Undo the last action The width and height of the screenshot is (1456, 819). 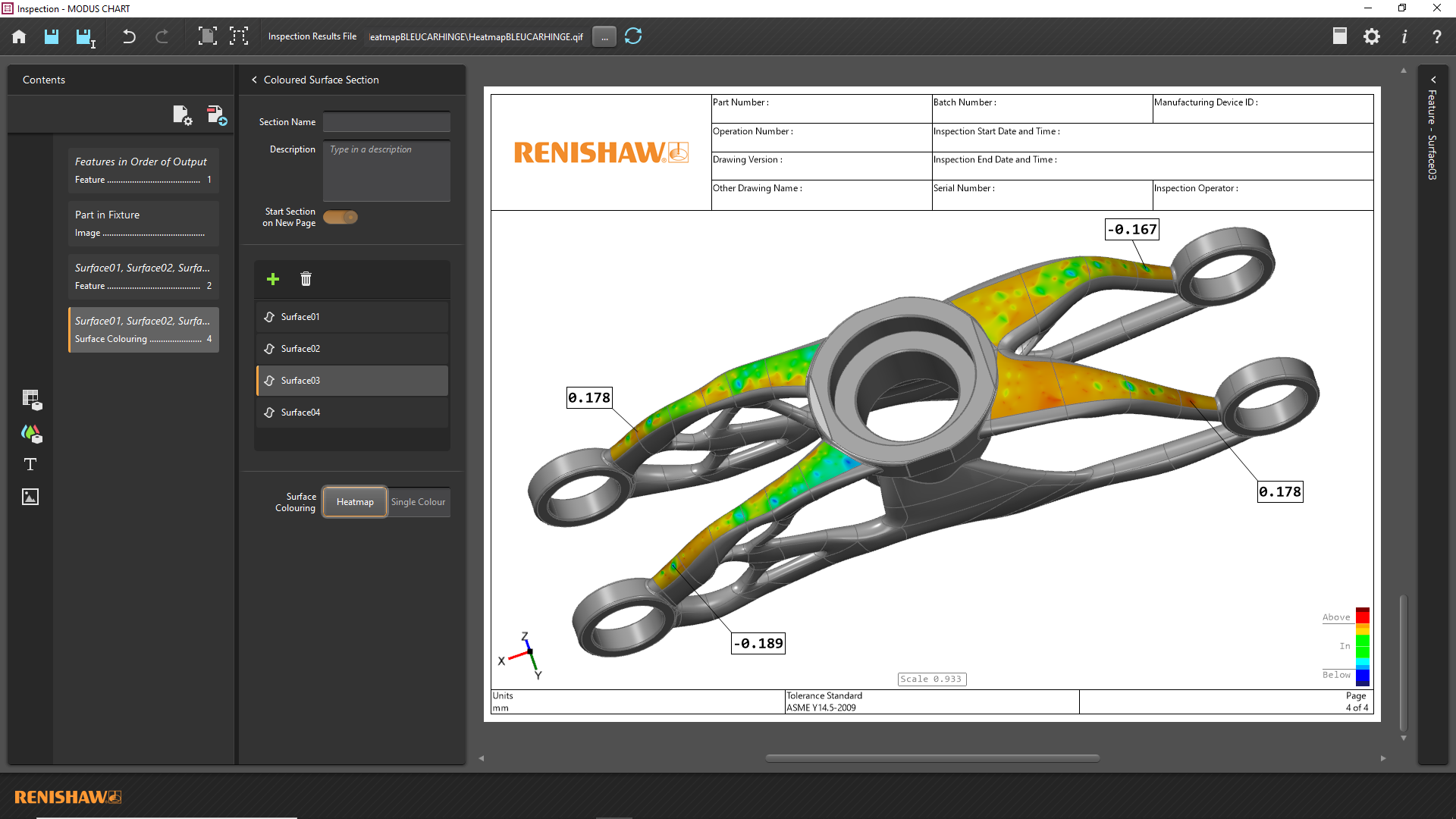(x=129, y=36)
